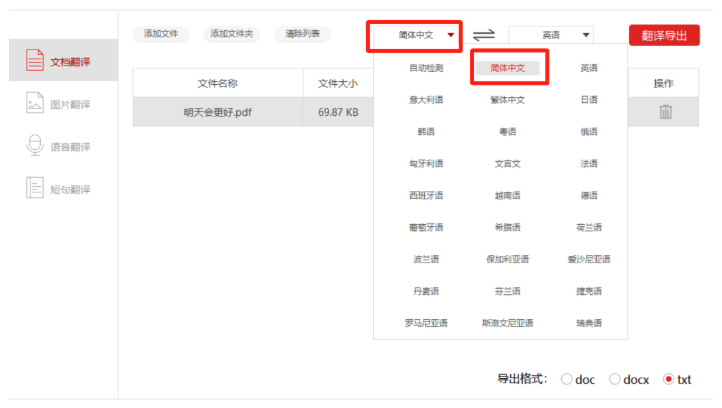The image size is (722, 408).
Task: Open the 文档翻译 document translation icon
Action: tap(34, 62)
